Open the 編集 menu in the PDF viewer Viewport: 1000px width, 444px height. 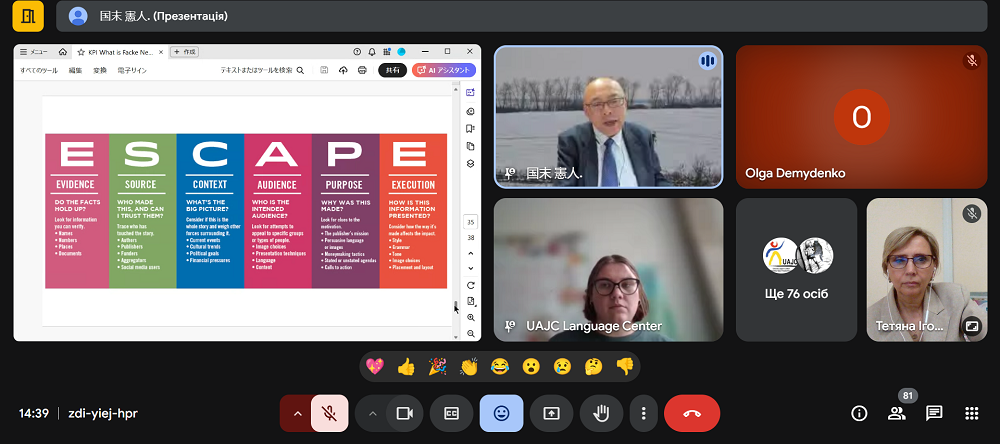pos(76,70)
